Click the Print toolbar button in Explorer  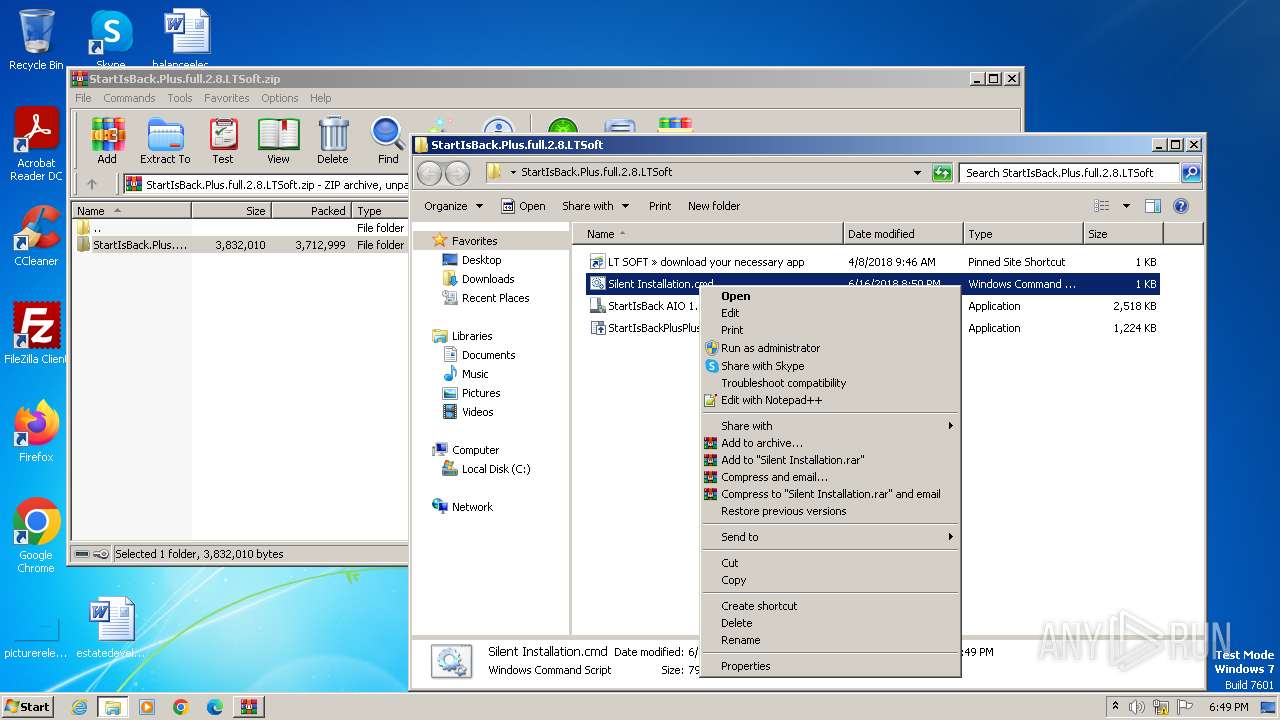660,206
